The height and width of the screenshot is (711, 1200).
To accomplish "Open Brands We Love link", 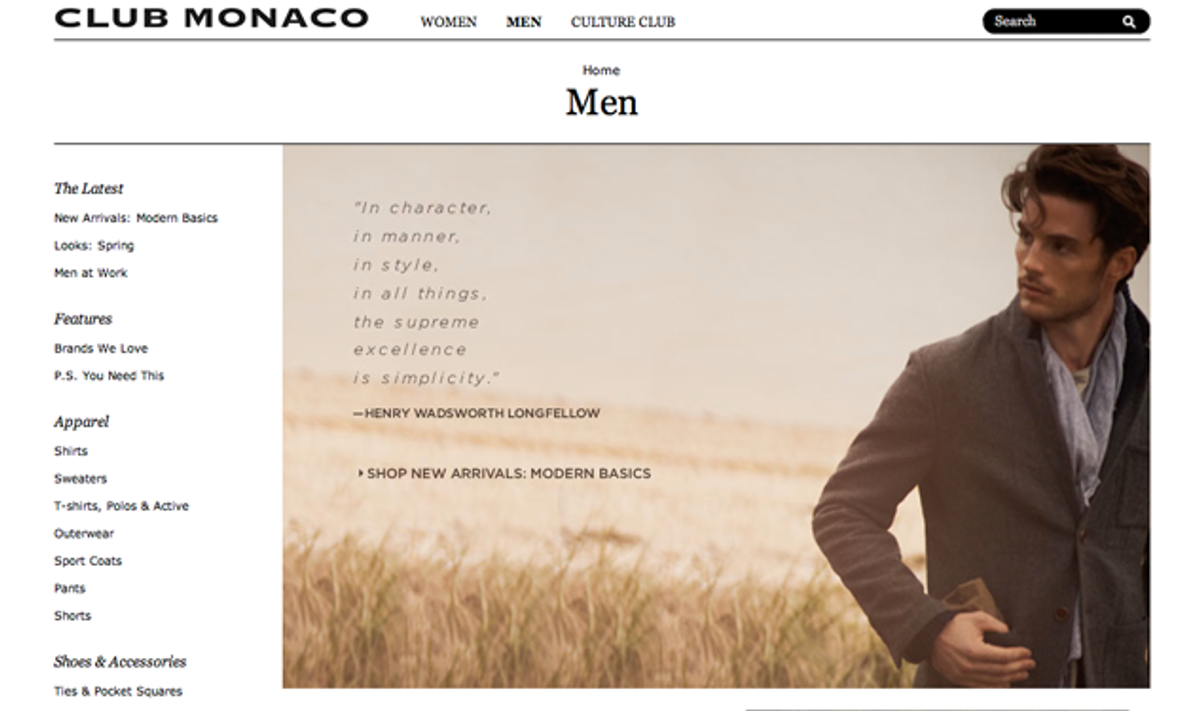I will (101, 349).
